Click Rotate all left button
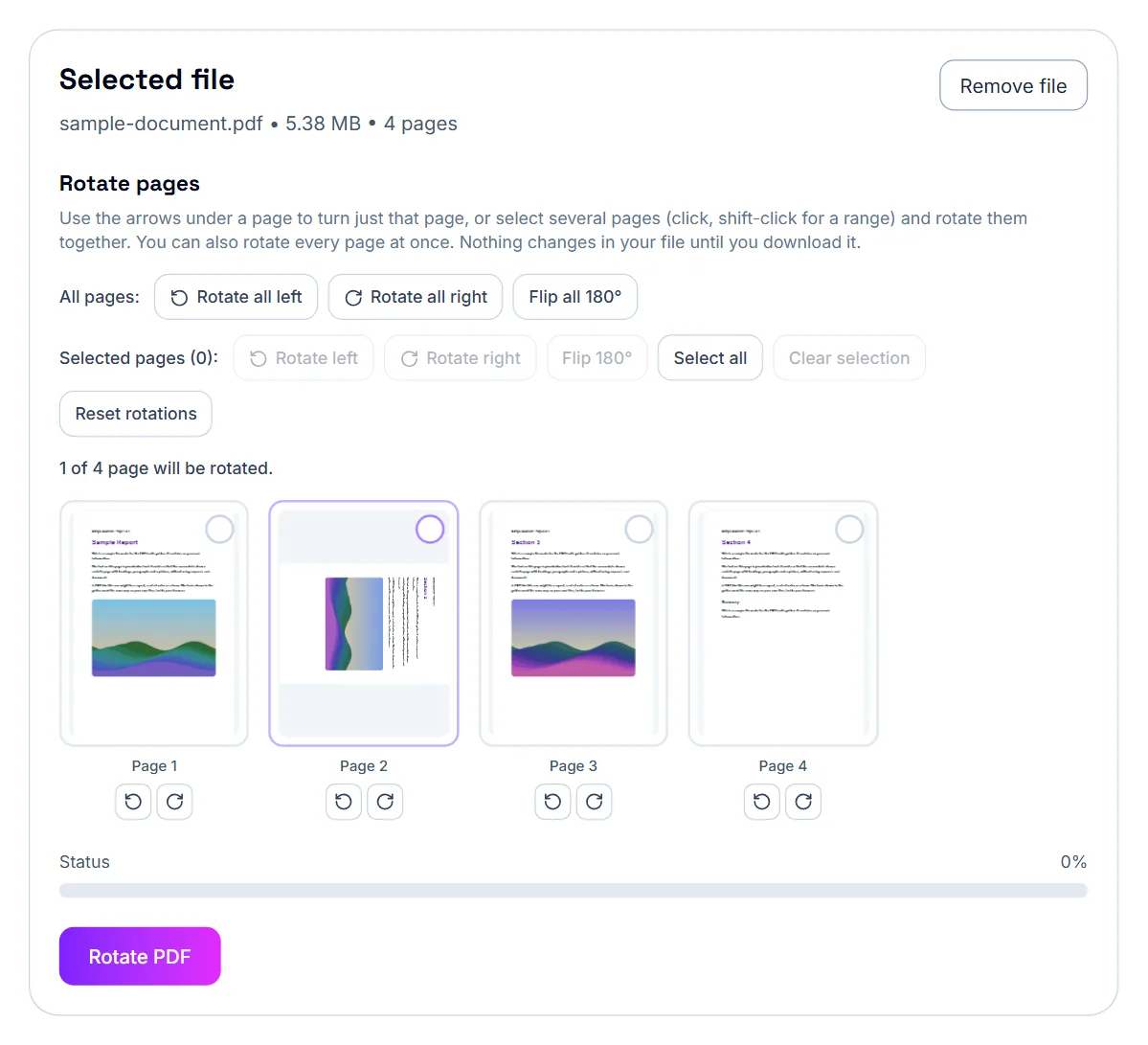This screenshot has width=1148, height=1045. tap(236, 297)
